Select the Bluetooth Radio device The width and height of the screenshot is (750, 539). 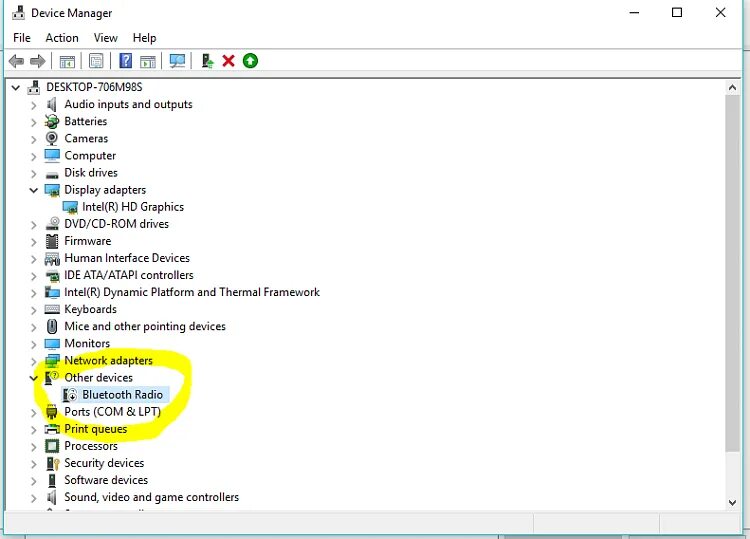click(x=122, y=395)
